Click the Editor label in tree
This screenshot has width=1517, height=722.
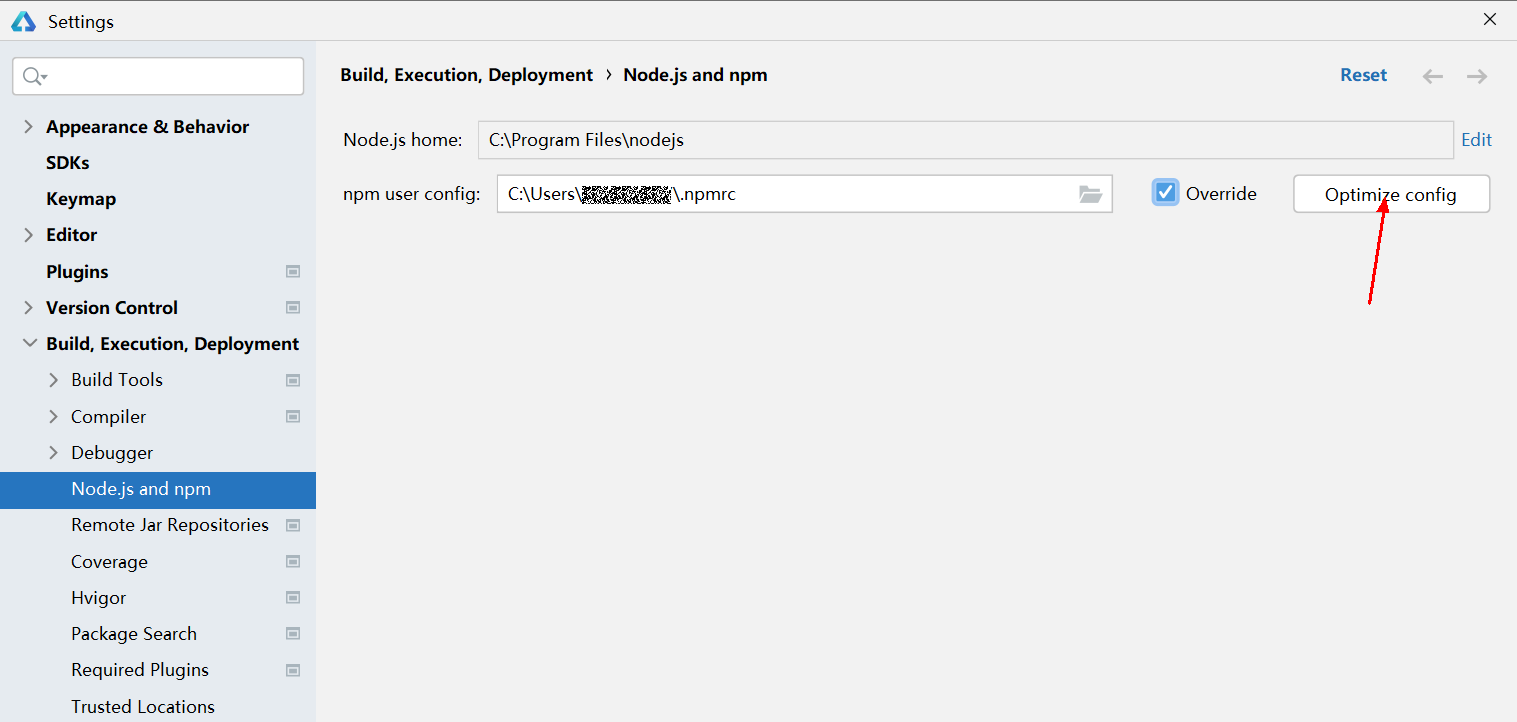click(x=71, y=235)
